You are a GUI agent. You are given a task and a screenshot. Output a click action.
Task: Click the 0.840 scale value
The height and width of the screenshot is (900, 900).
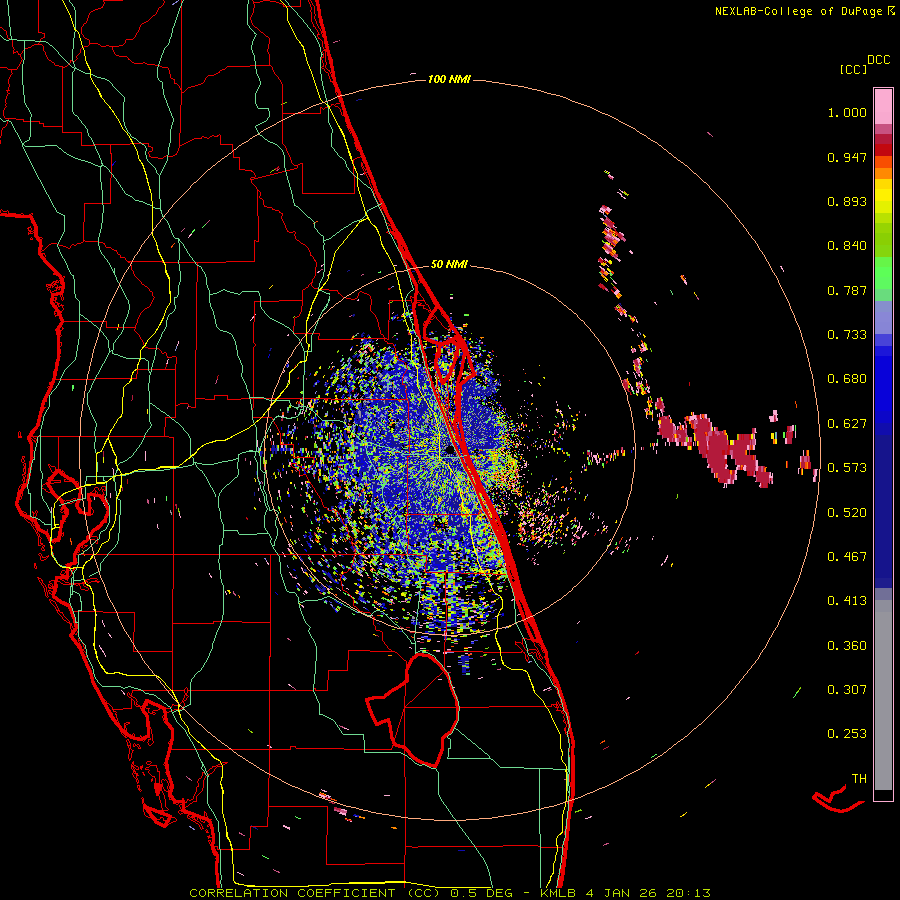click(x=847, y=246)
